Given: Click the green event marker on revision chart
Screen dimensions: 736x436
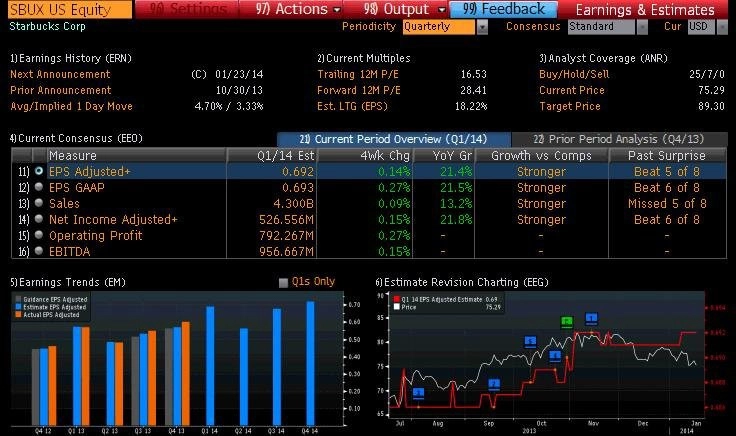Looking at the screenshot, I should pyautogui.click(x=567, y=322).
